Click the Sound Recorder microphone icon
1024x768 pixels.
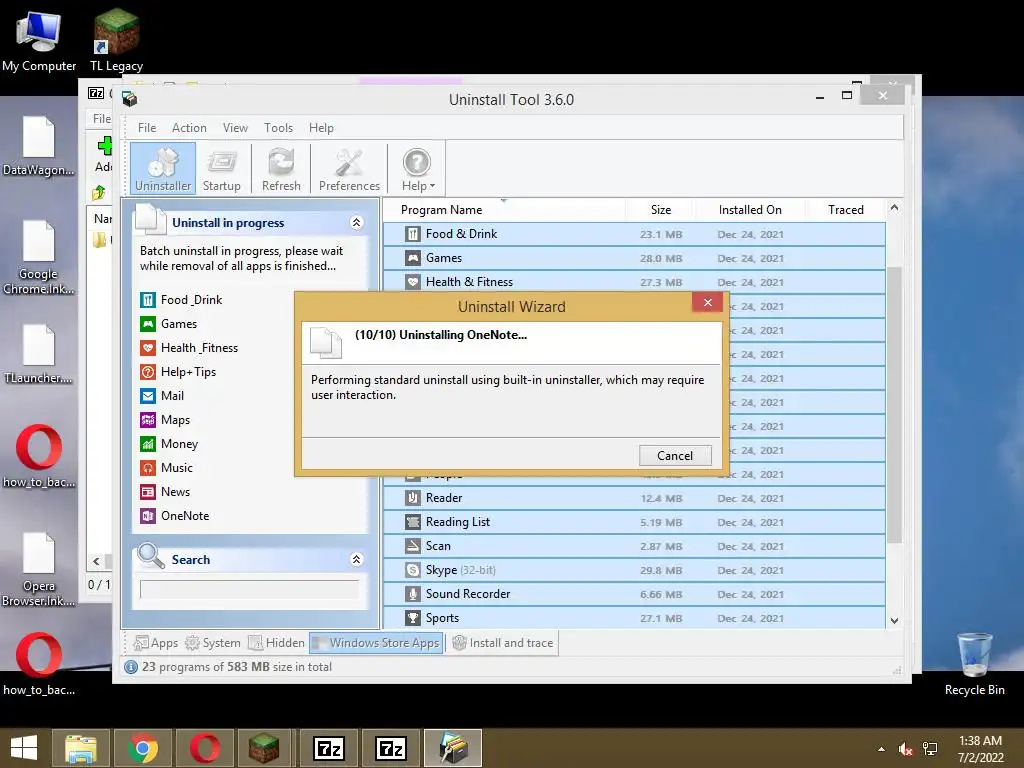point(413,594)
